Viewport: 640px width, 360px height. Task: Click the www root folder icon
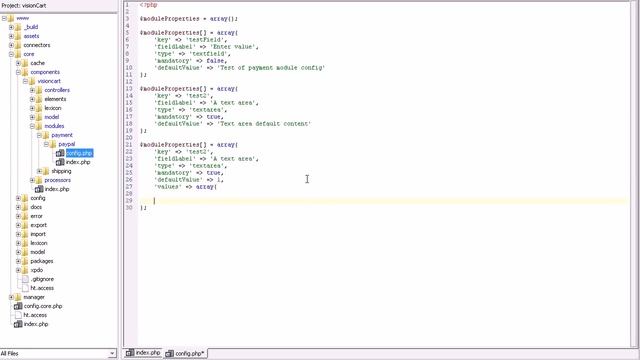click(x=11, y=18)
